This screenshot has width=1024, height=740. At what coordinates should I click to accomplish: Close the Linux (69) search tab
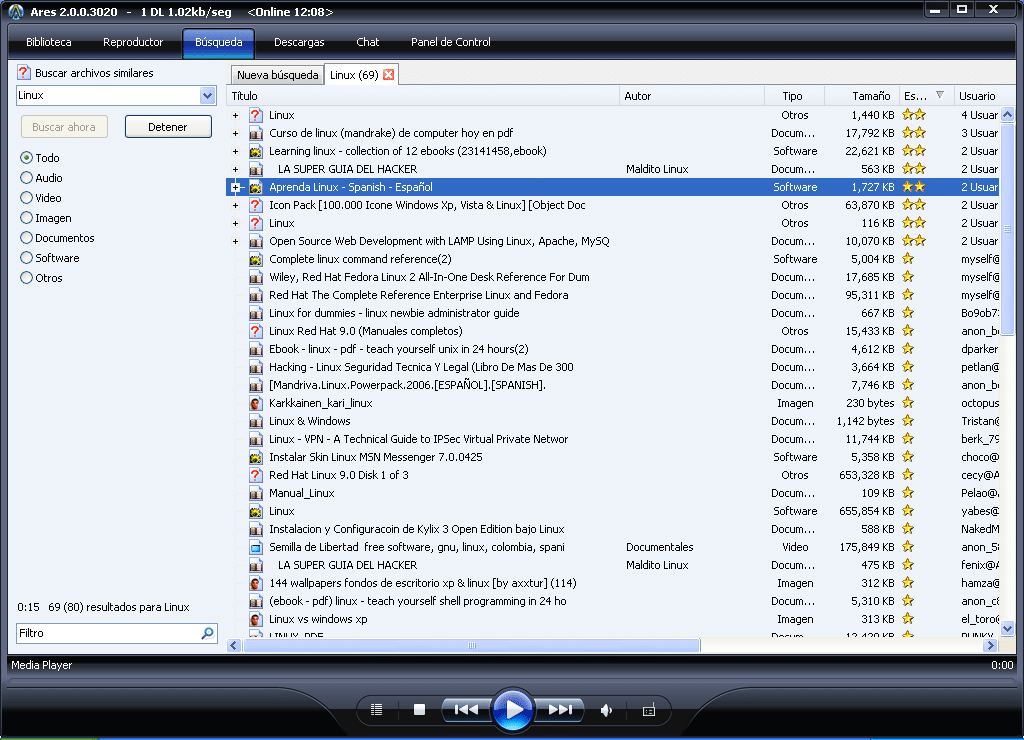(x=389, y=75)
